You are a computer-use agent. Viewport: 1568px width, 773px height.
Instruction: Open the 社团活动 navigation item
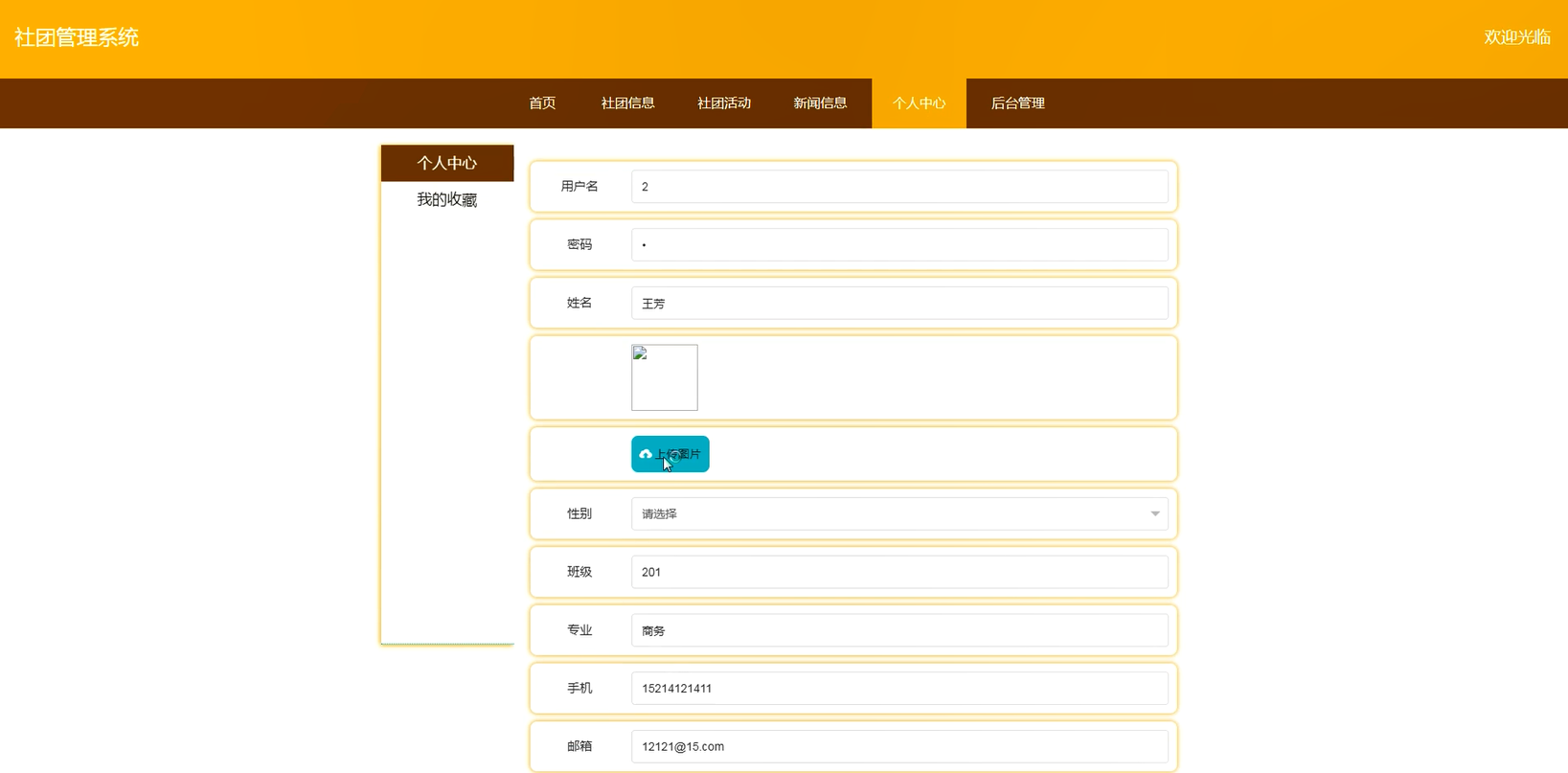(x=723, y=103)
